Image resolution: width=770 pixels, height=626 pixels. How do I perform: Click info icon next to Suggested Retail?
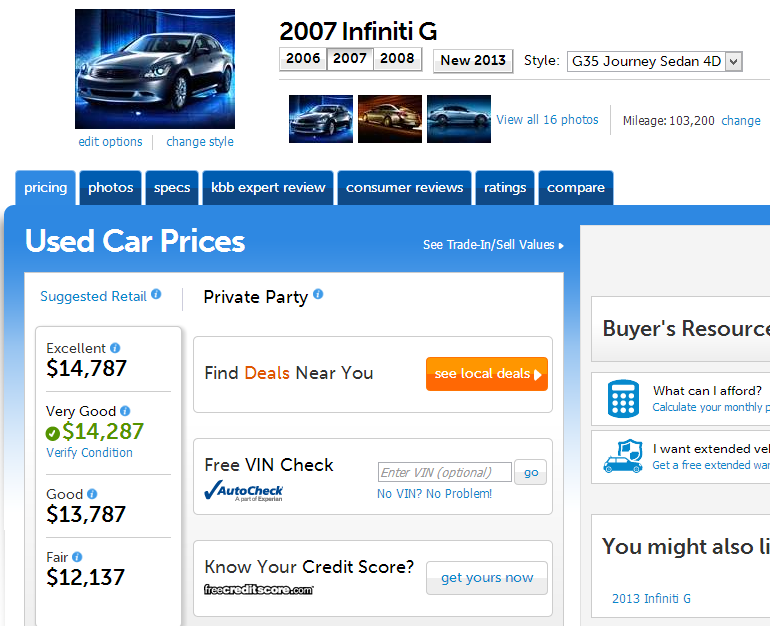point(156,295)
